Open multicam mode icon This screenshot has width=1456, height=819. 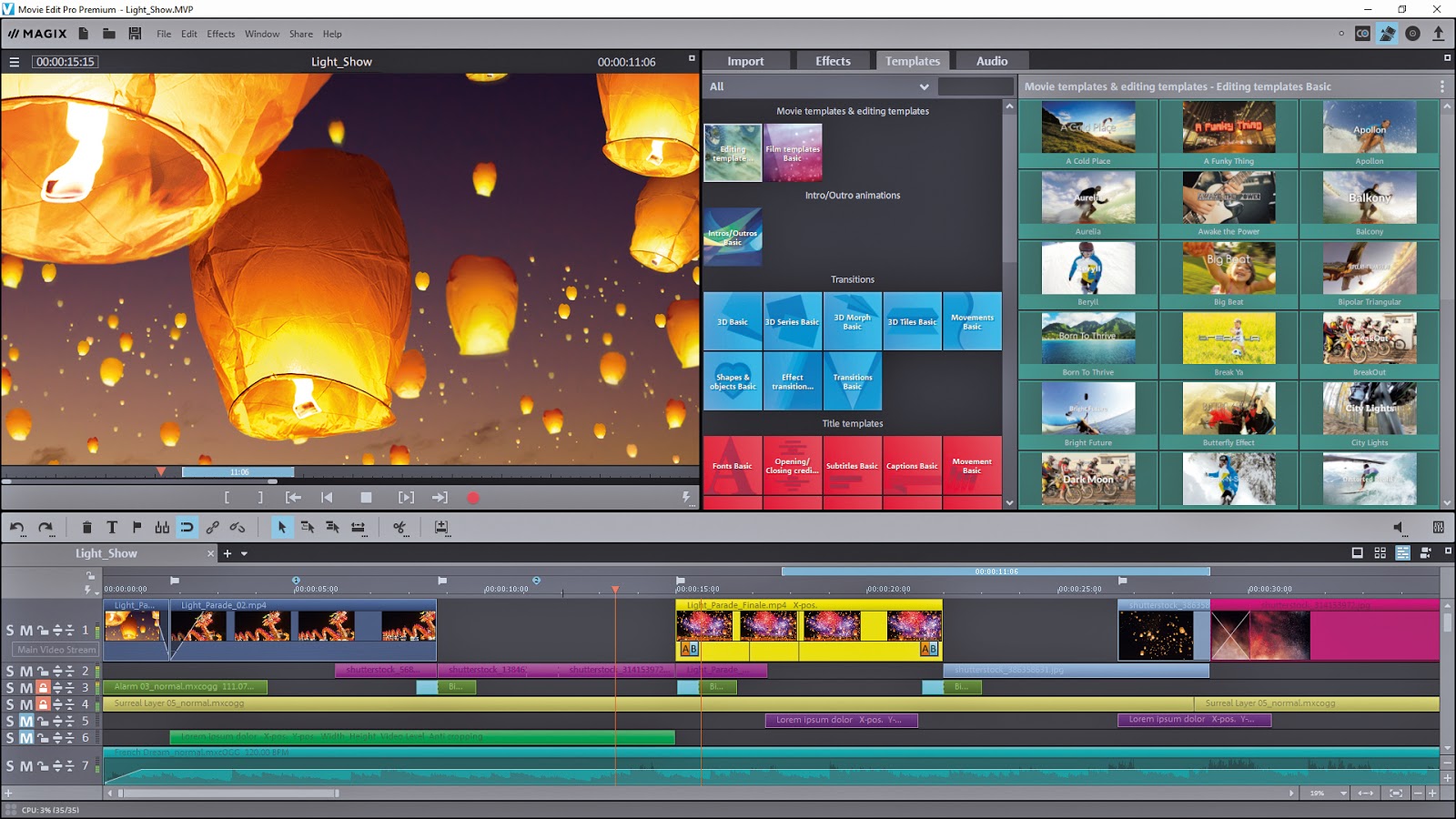coord(1426,552)
